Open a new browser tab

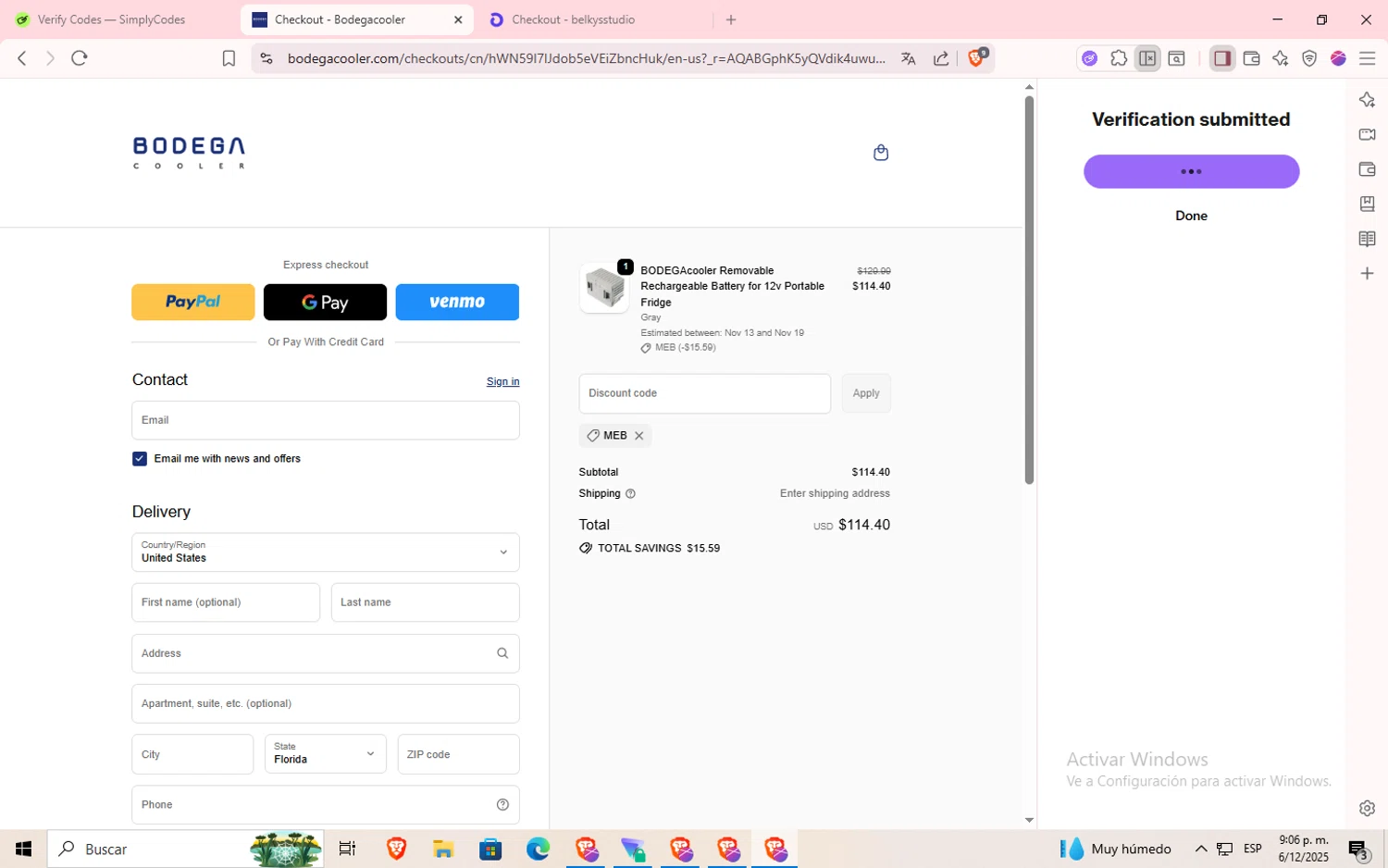(x=731, y=19)
